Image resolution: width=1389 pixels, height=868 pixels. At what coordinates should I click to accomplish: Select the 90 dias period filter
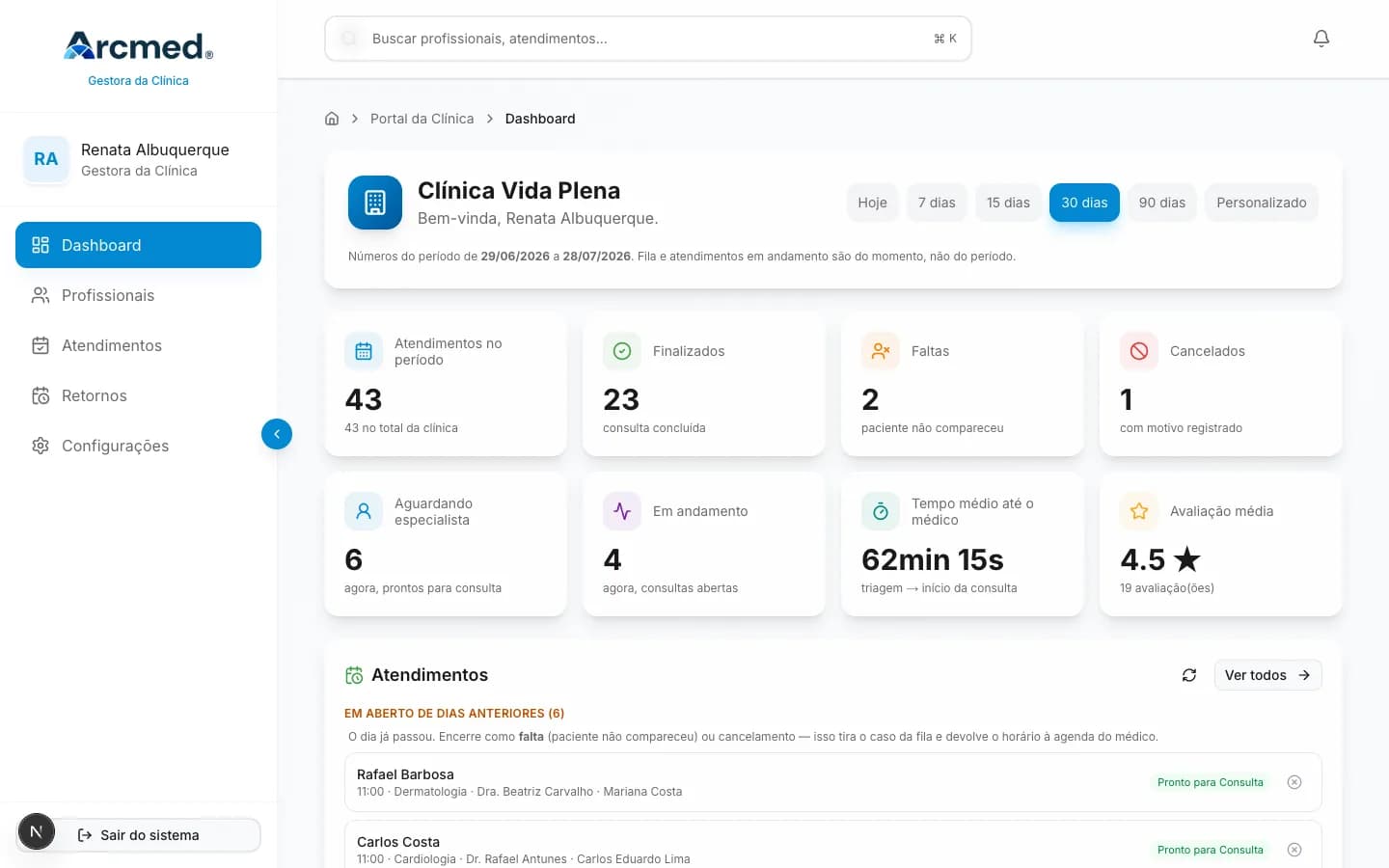[x=1162, y=203]
